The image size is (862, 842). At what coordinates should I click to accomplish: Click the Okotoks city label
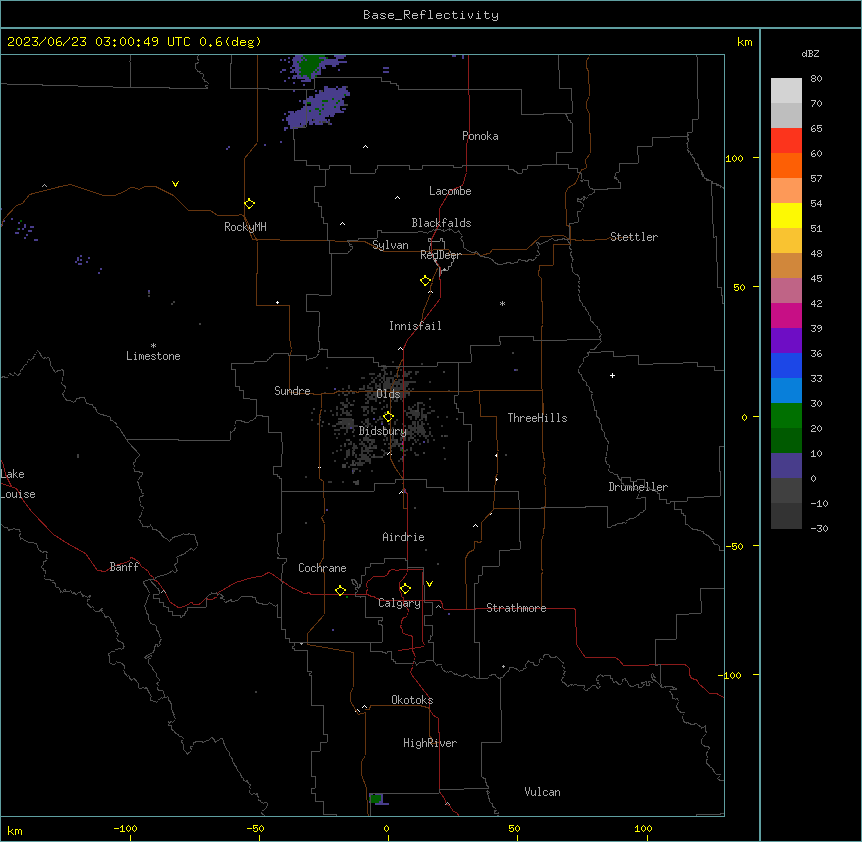(412, 700)
